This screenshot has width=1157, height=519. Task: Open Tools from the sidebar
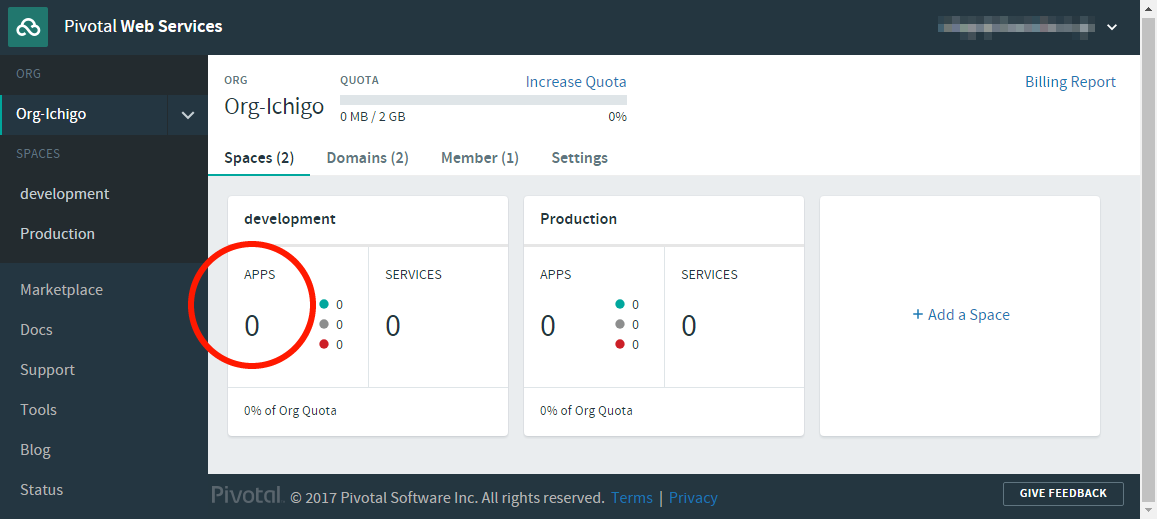(x=38, y=409)
